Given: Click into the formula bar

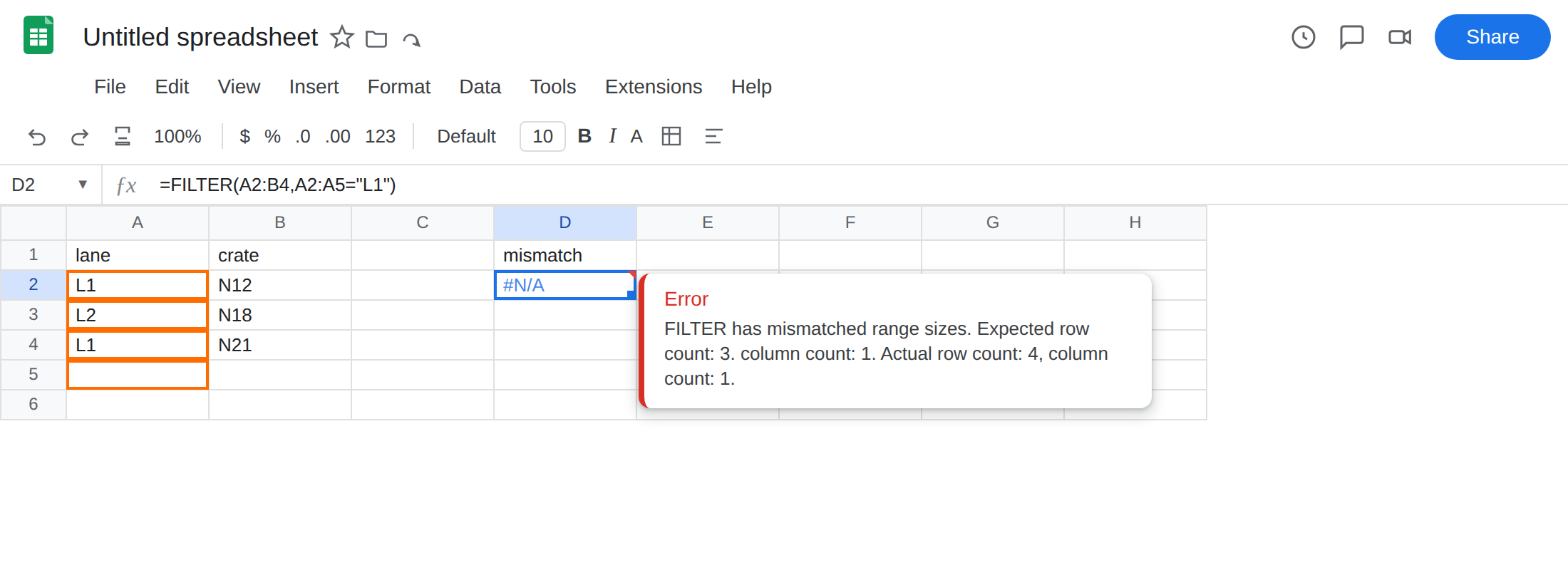Looking at the screenshot, I should point(855,185).
